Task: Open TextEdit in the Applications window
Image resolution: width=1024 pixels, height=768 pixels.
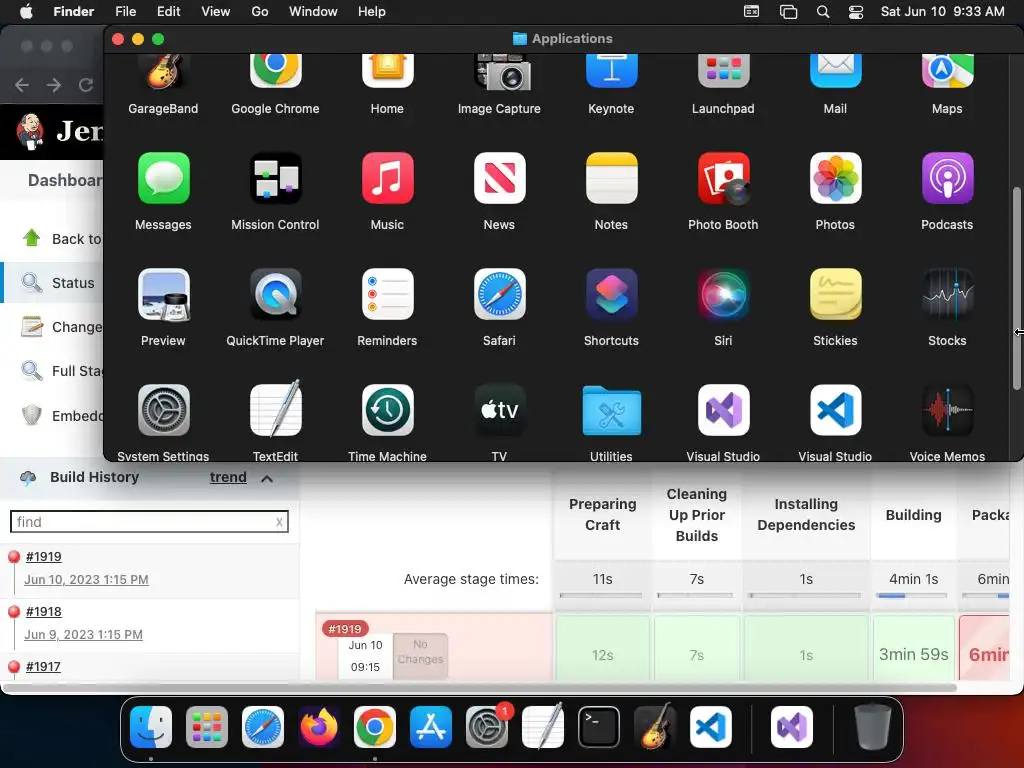Action: (275, 409)
